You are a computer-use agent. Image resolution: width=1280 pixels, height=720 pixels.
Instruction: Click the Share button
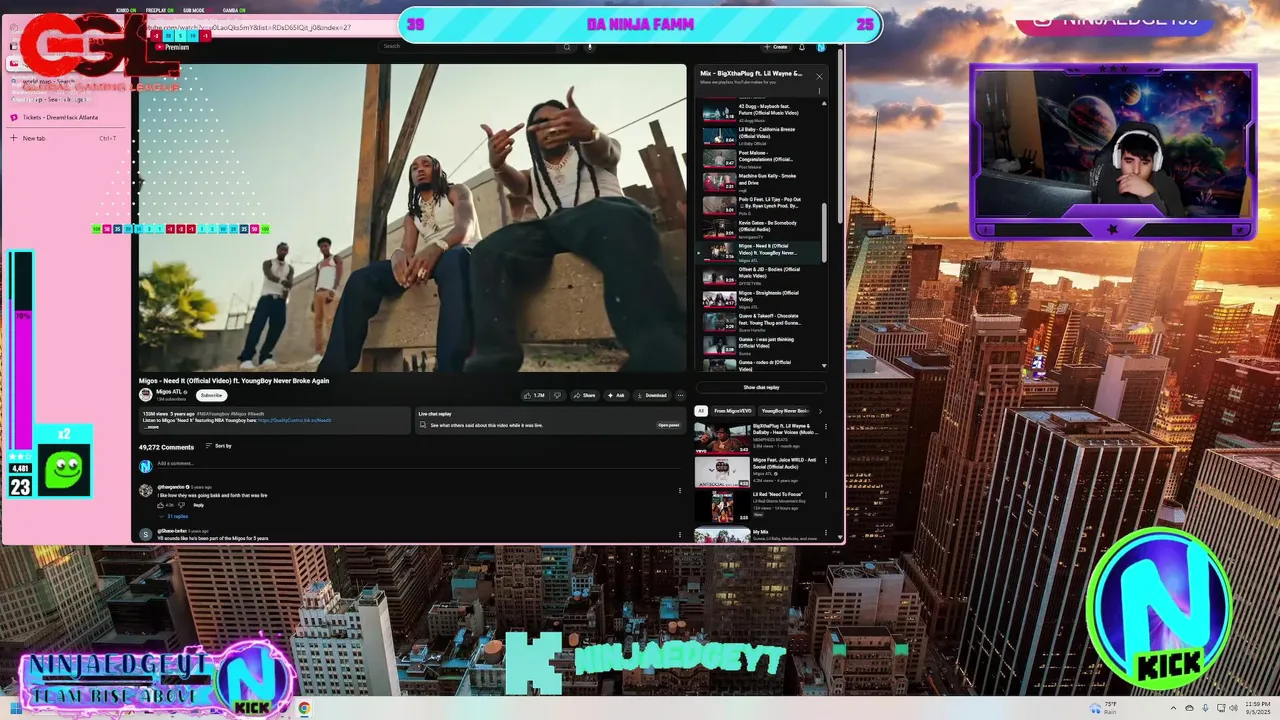pyautogui.click(x=583, y=395)
